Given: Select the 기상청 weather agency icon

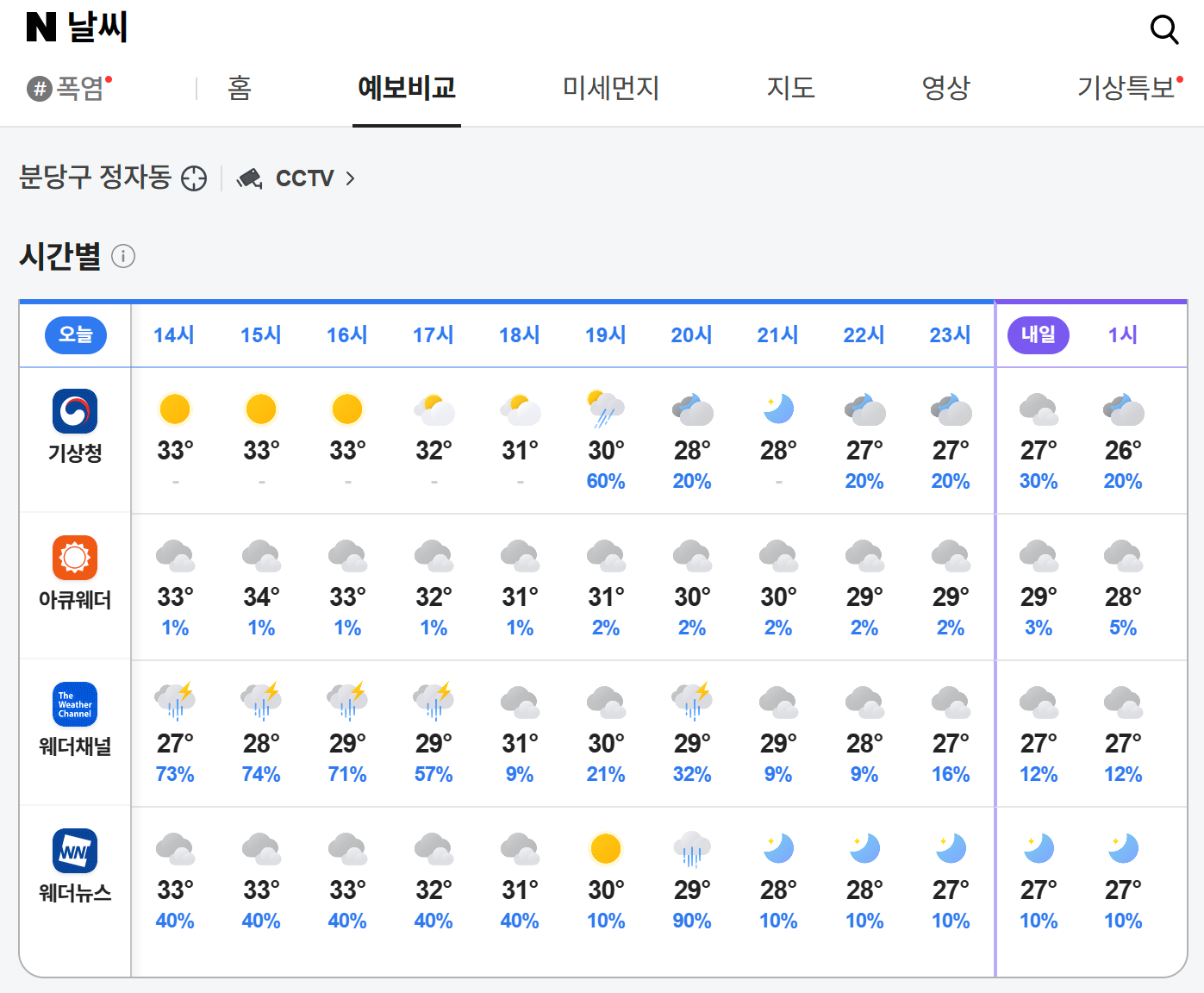Looking at the screenshot, I should pos(75,412).
